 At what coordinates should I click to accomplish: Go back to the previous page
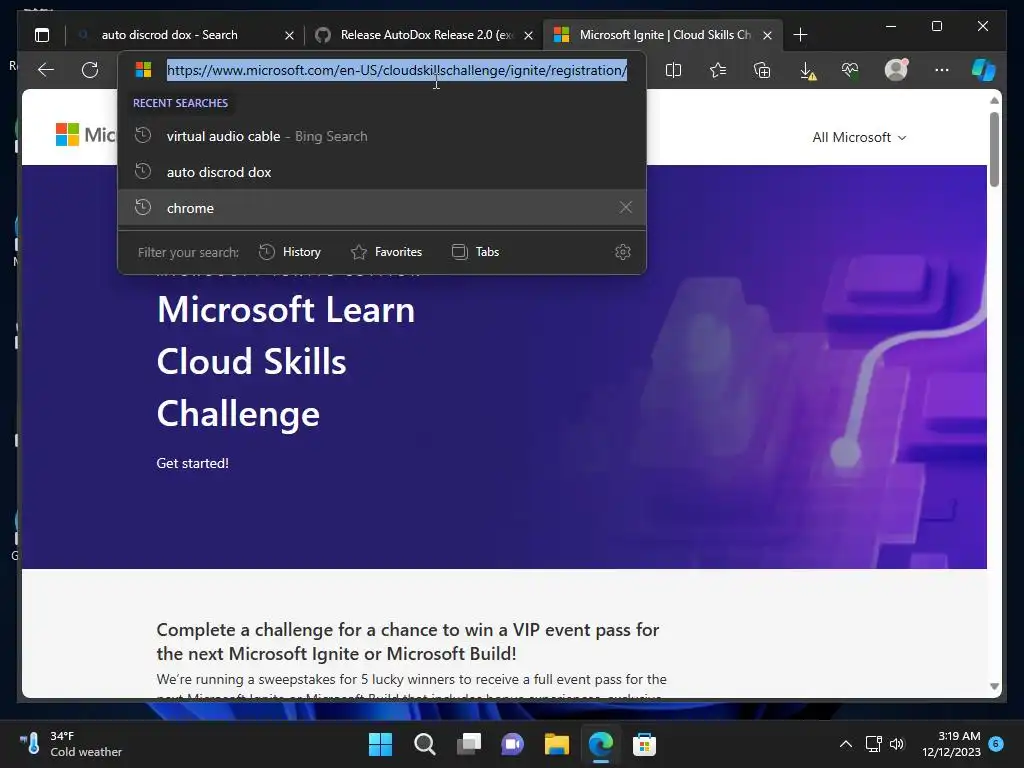(46, 70)
